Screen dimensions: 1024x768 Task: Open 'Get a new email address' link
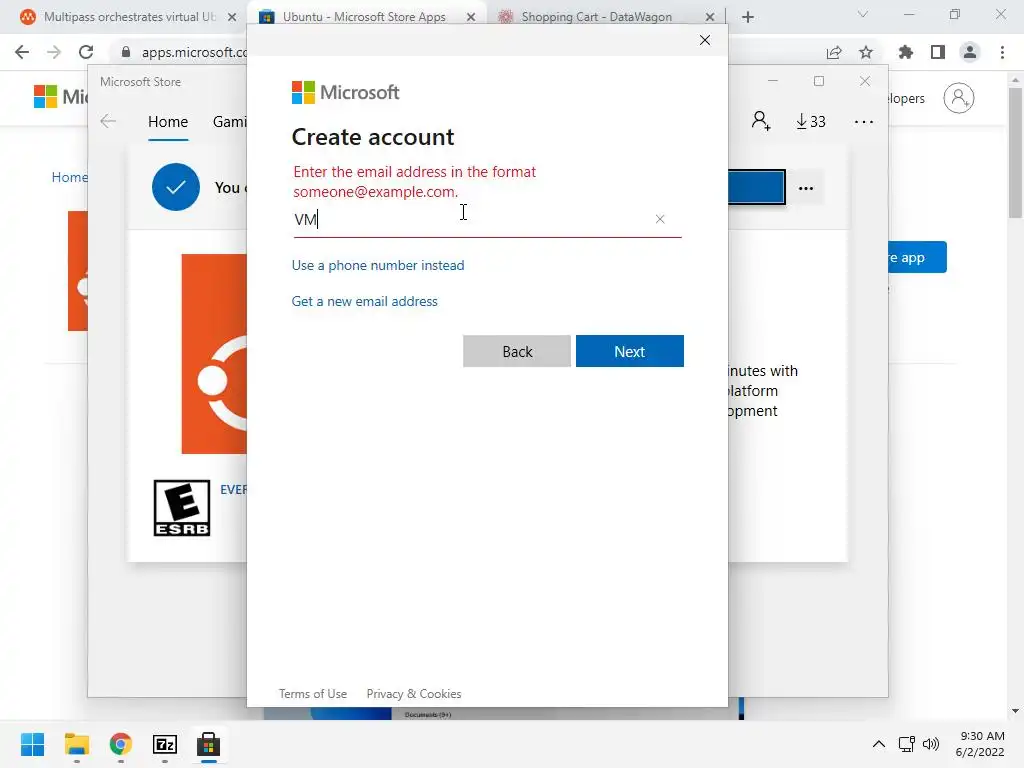(364, 301)
